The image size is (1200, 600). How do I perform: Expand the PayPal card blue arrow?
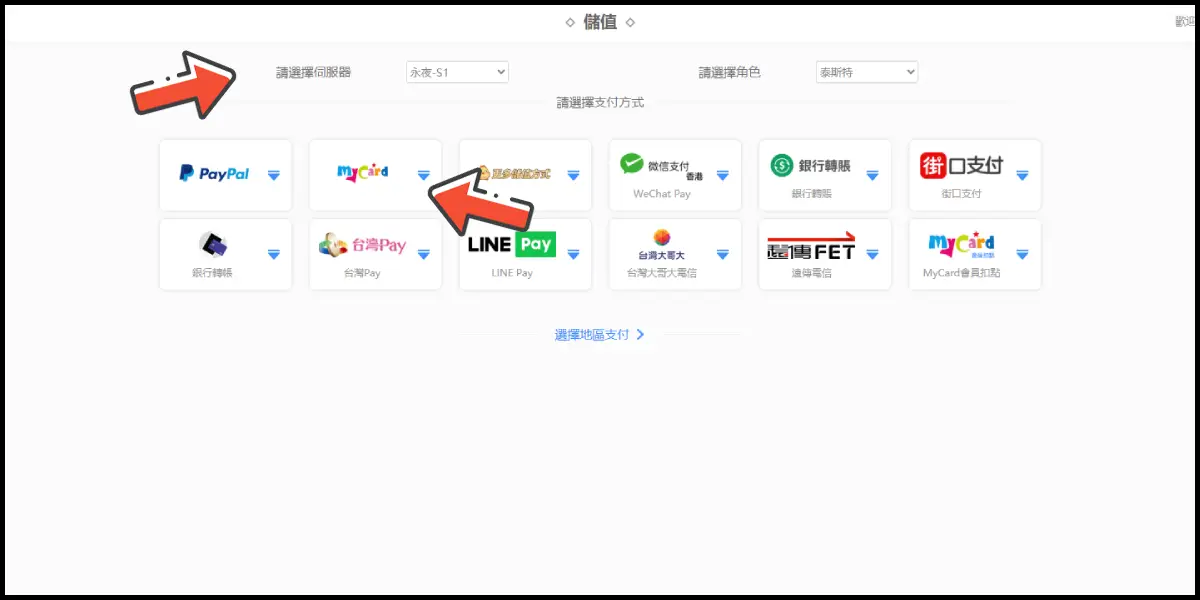click(274, 175)
